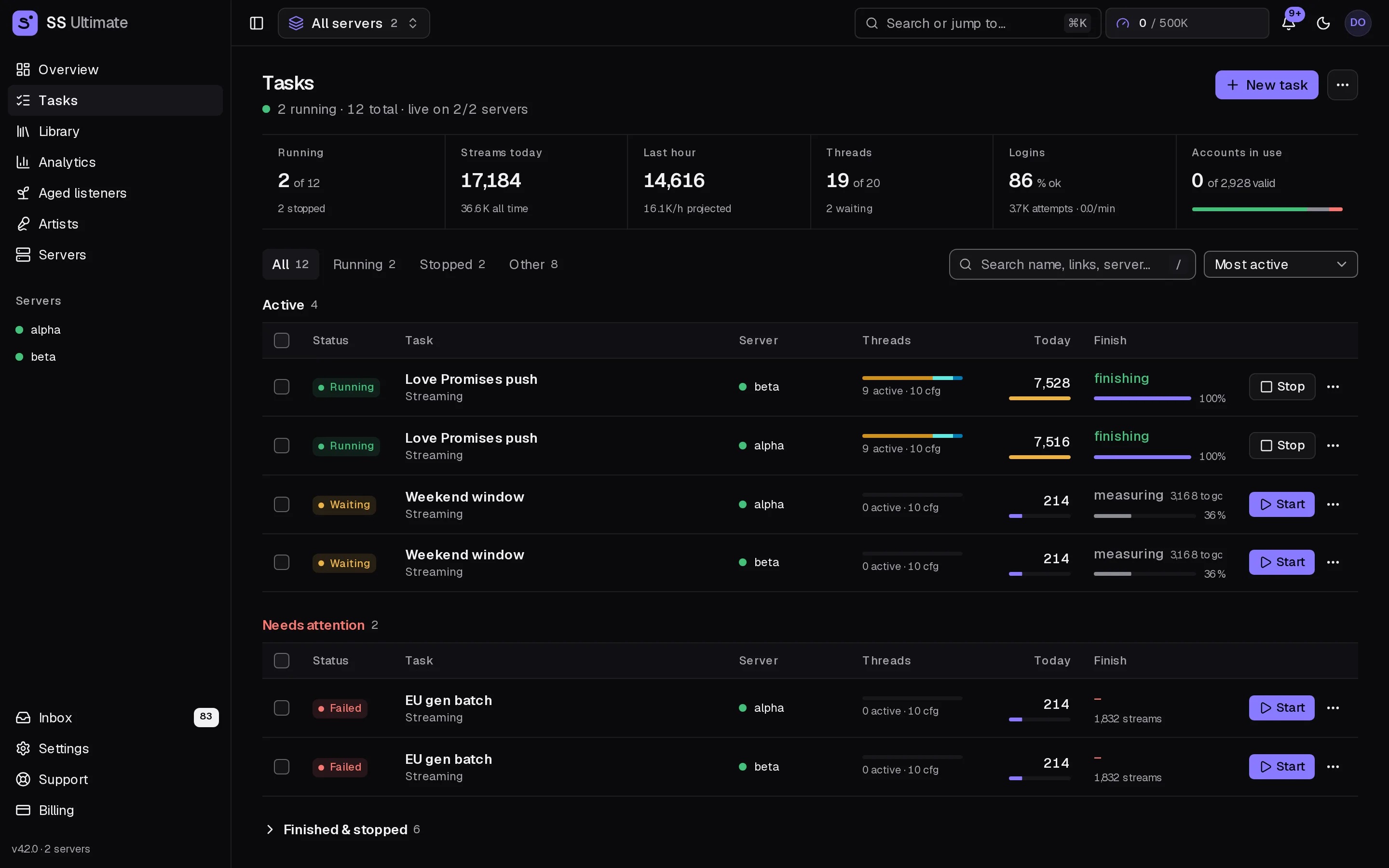Tick checkbox for Love Promises push on alpha

click(281, 446)
